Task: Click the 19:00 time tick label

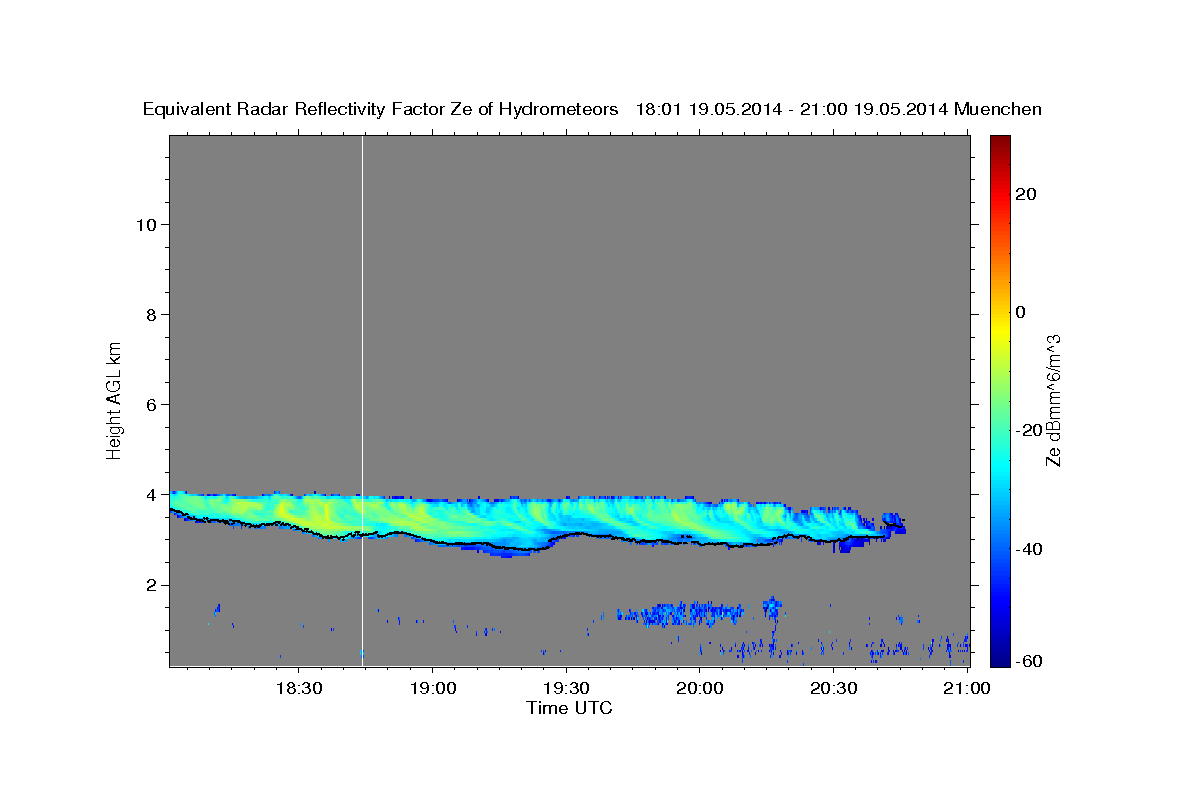Action: tap(432, 688)
